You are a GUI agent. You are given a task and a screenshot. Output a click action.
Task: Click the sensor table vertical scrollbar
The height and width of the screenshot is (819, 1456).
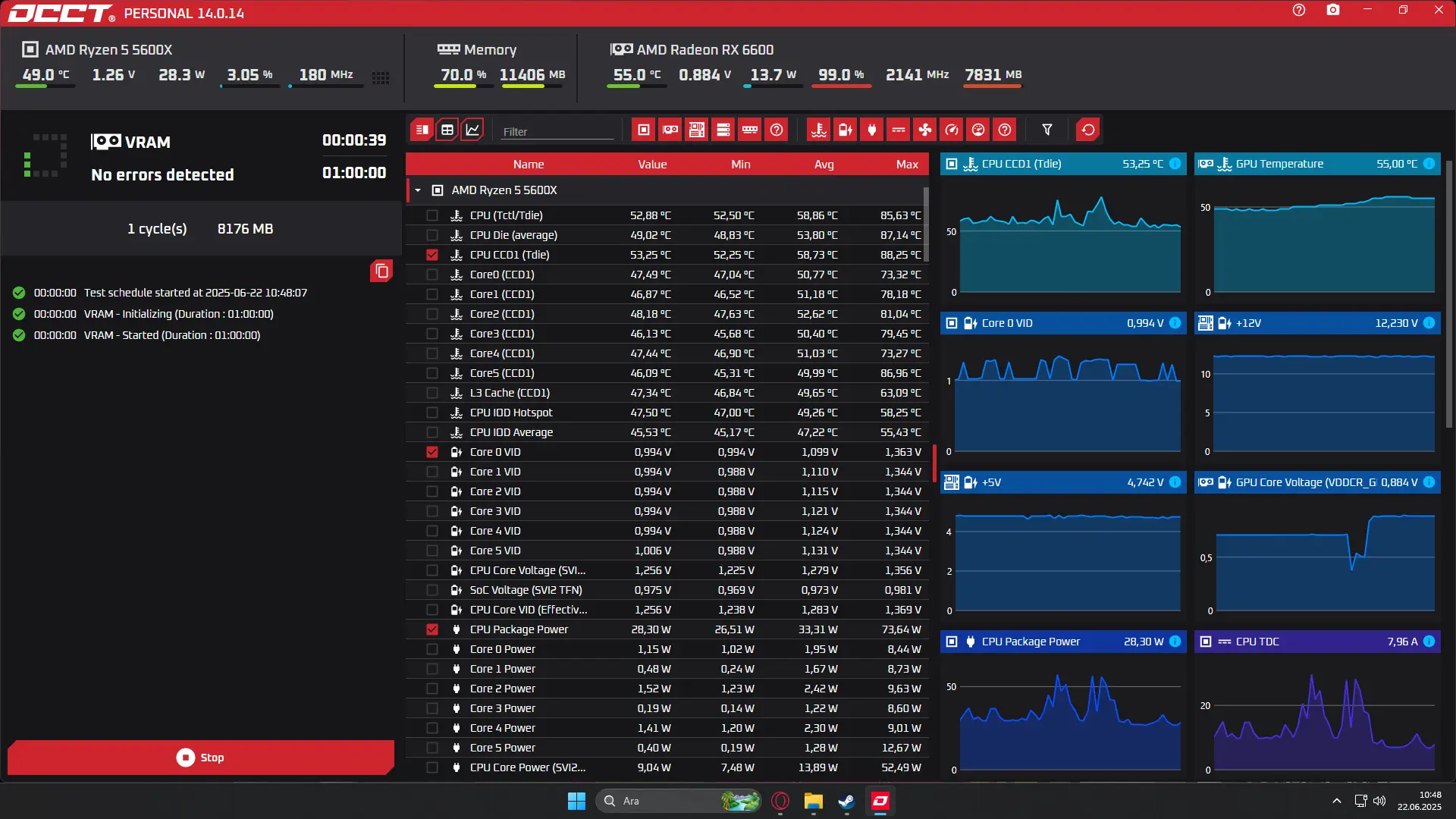point(926,225)
